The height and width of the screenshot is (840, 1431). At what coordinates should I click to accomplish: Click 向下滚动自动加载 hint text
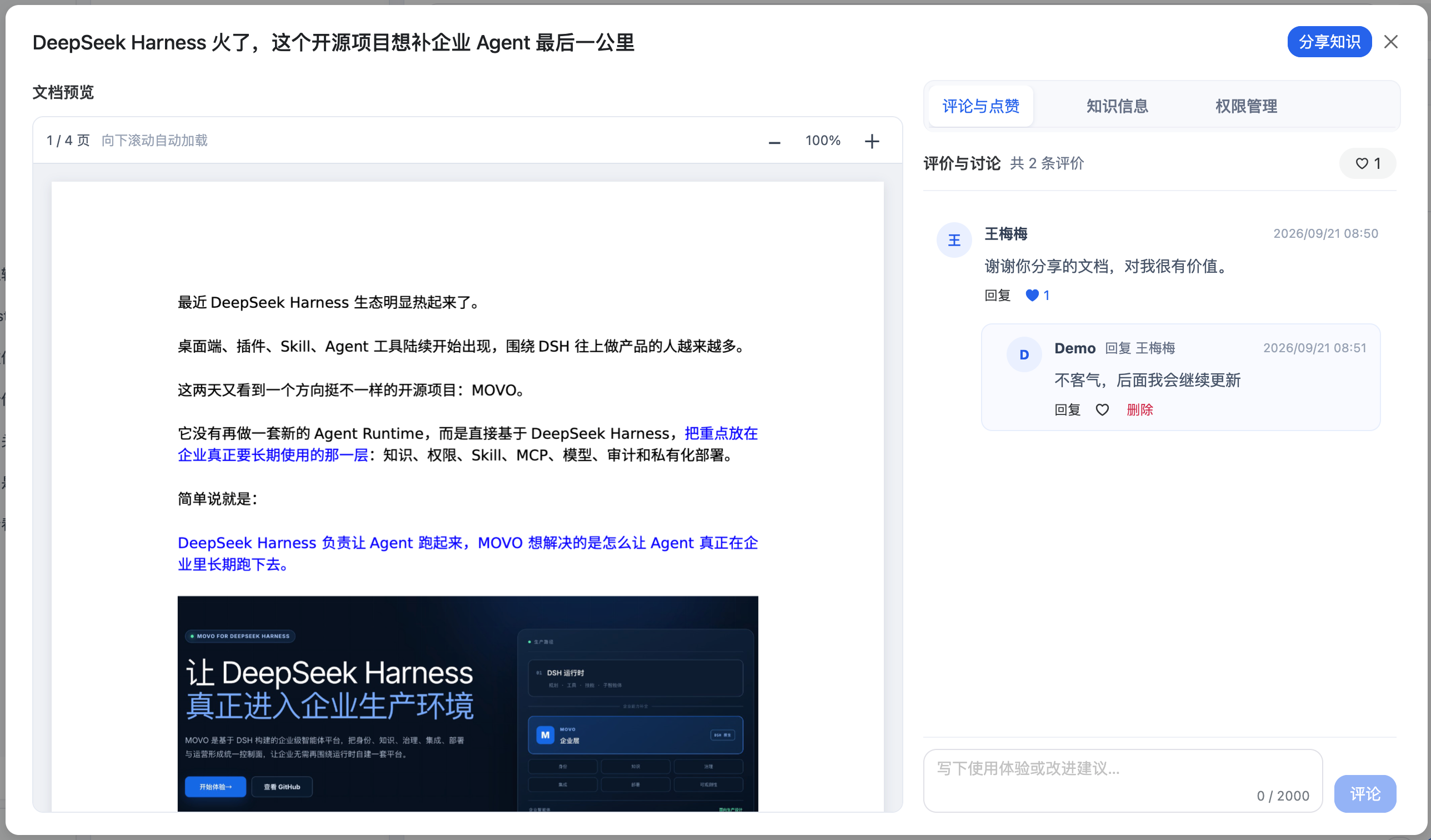pyautogui.click(x=154, y=141)
